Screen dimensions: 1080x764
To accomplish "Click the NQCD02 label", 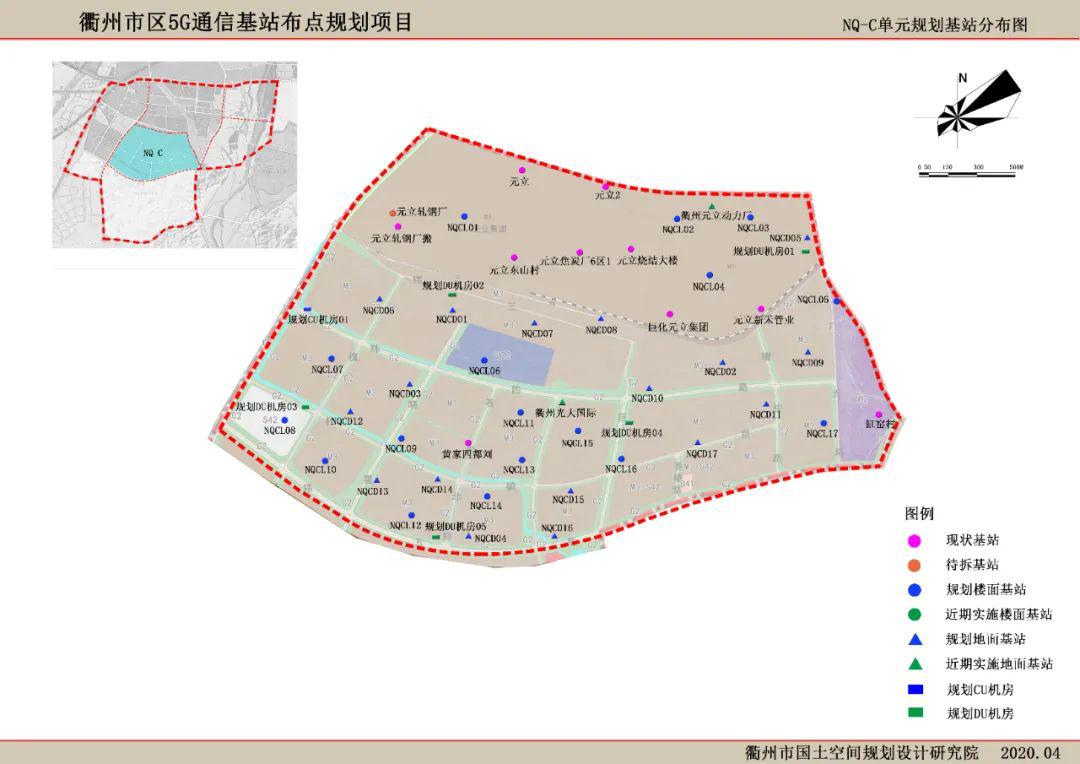I will pyautogui.click(x=720, y=372).
